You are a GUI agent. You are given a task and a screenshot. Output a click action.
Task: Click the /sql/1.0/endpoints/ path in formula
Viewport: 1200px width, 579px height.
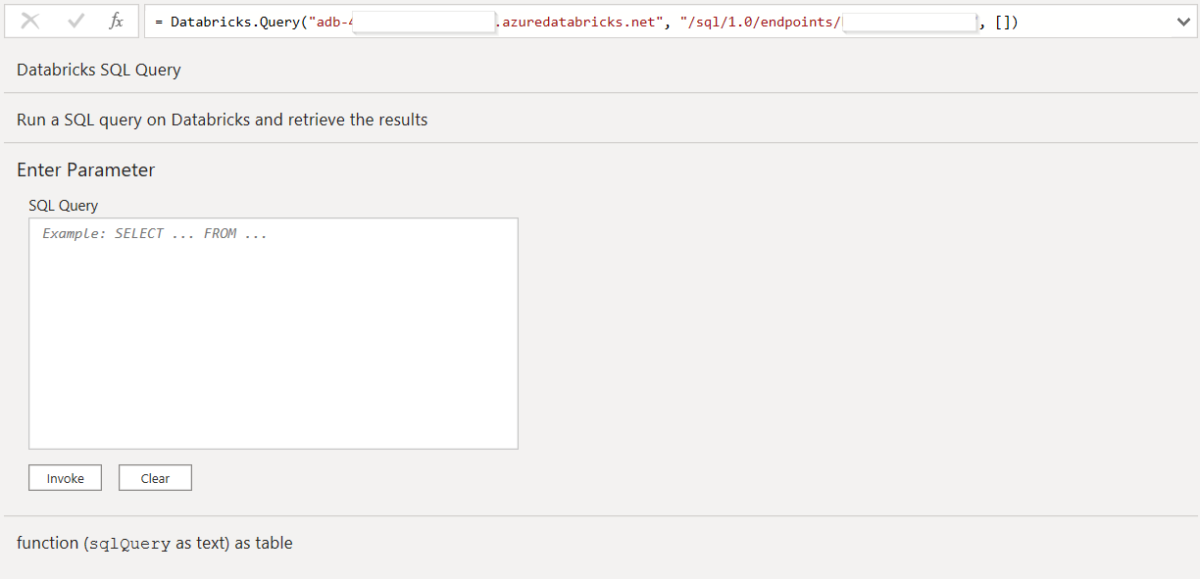click(x=761, y=22)
